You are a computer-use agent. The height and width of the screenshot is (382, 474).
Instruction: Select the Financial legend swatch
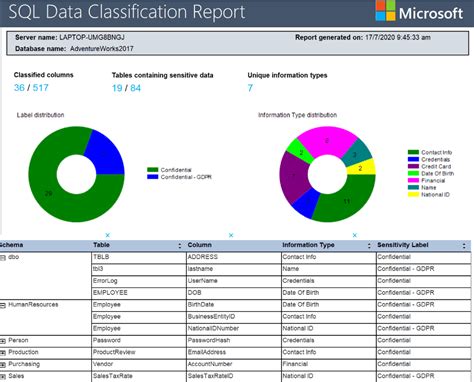coord(413,180)
